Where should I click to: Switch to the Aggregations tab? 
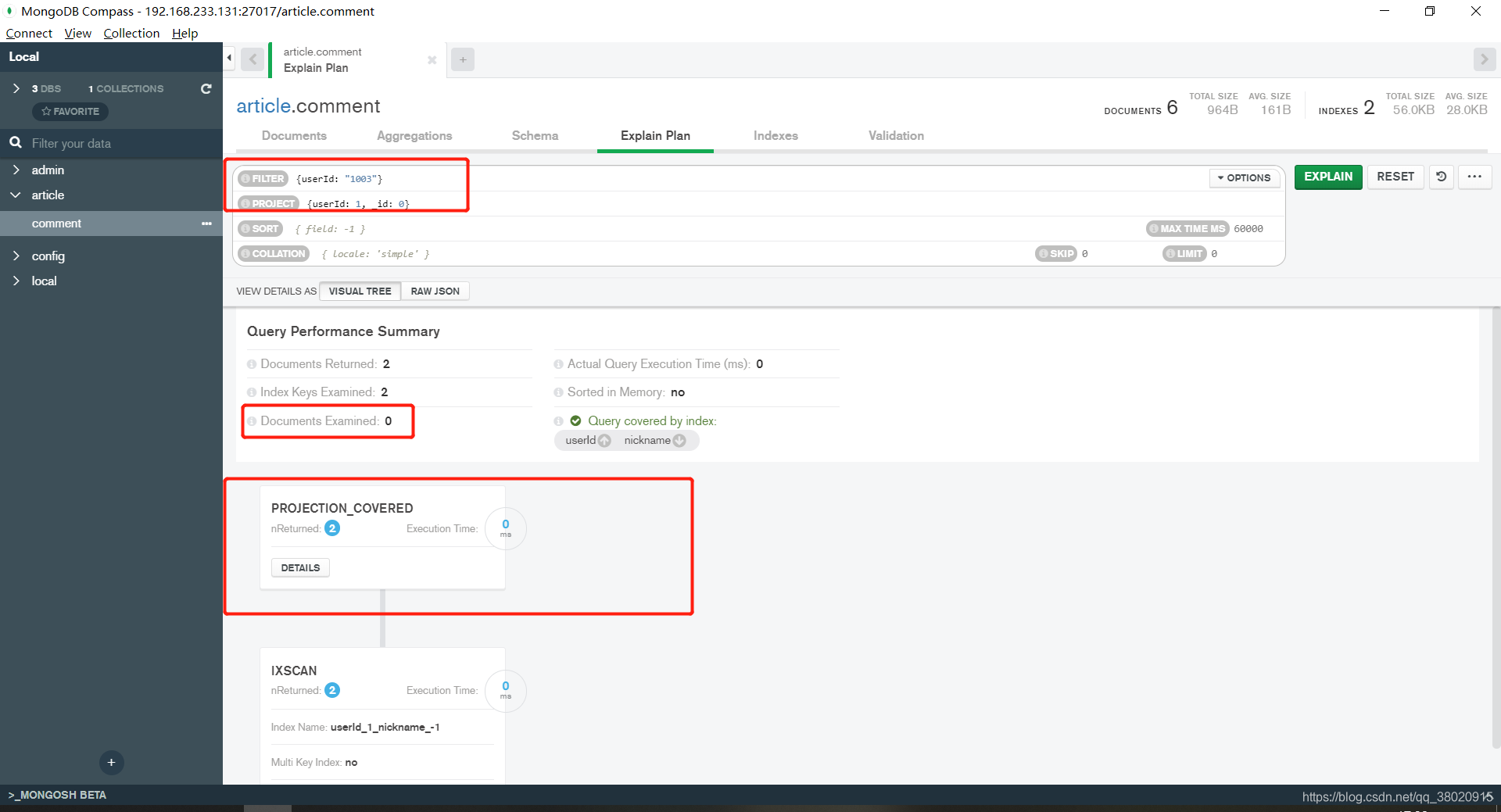(x=414, y=135)
